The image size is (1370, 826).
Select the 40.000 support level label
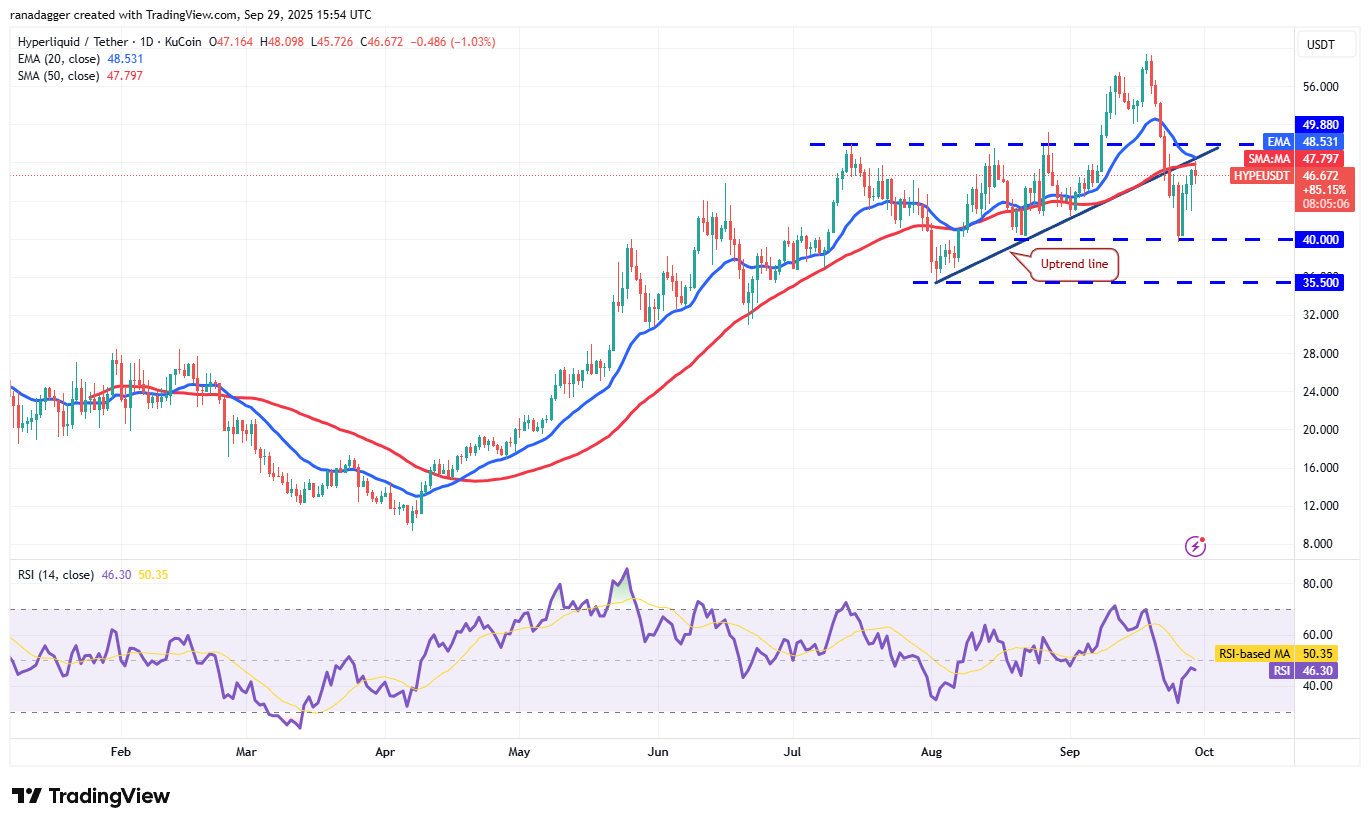pyautogui.click(x=1321, y=239)
